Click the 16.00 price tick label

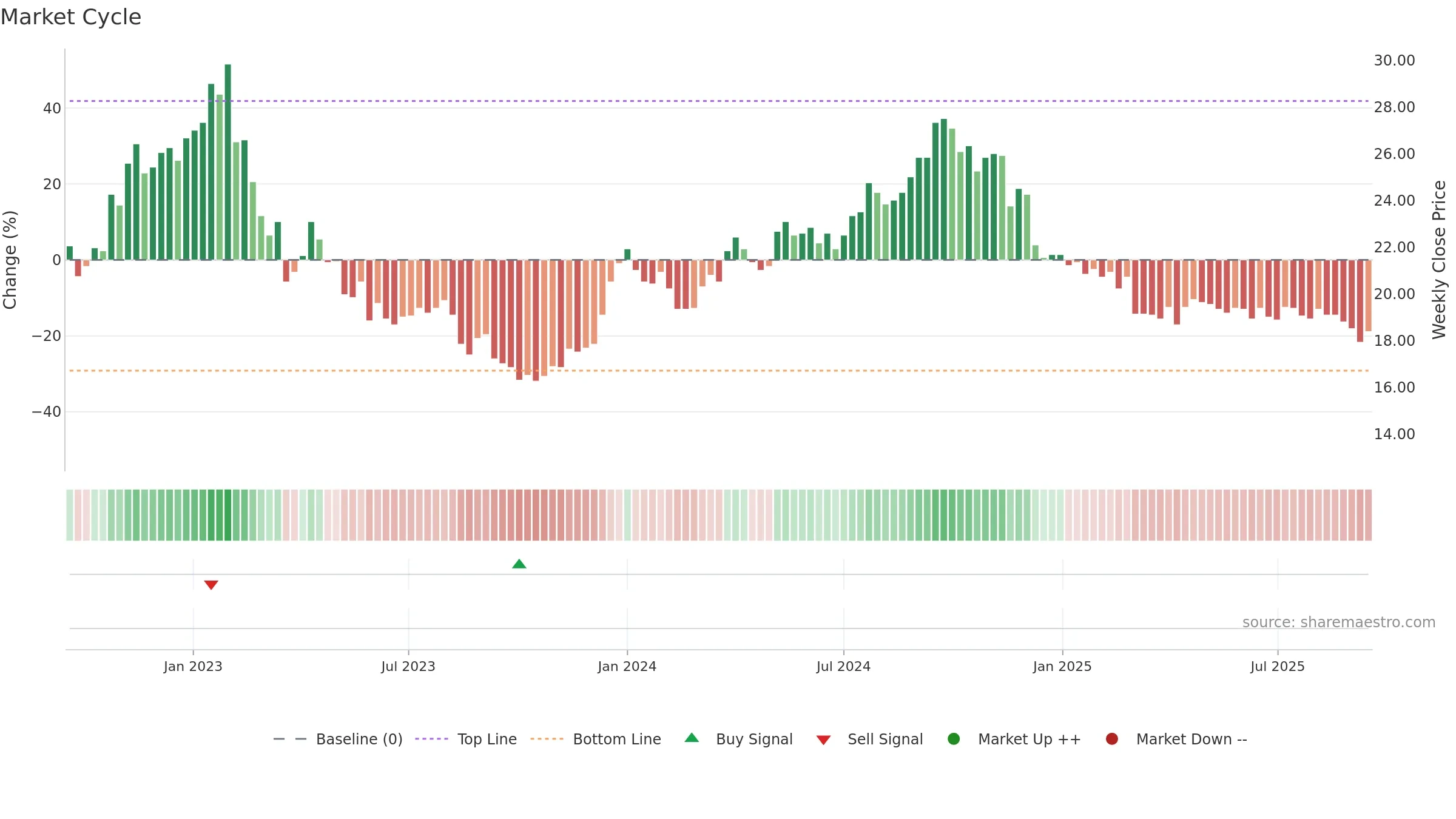tap(1394, 388)
